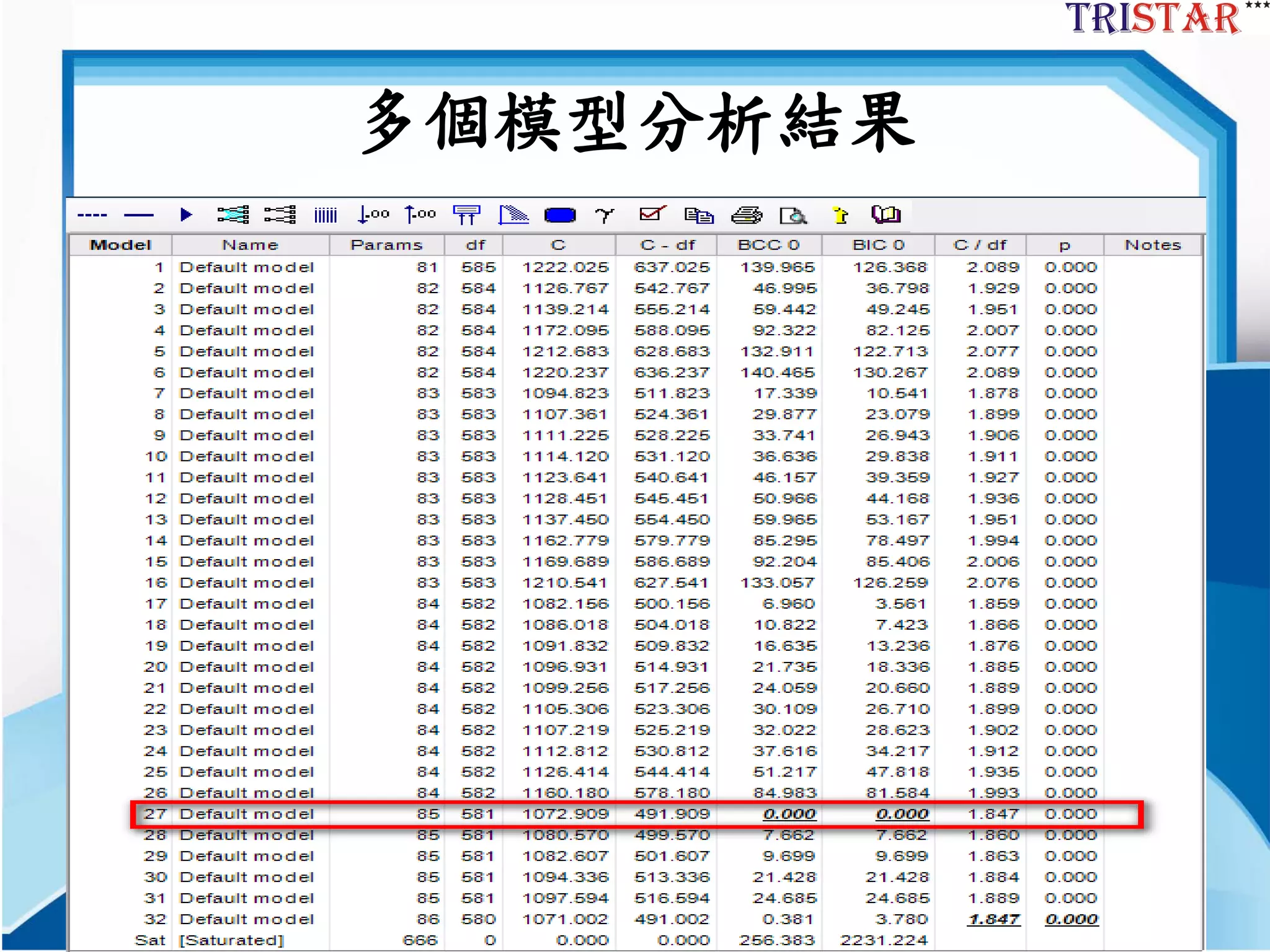Click the increase decimal places icon

click(420, 215)
